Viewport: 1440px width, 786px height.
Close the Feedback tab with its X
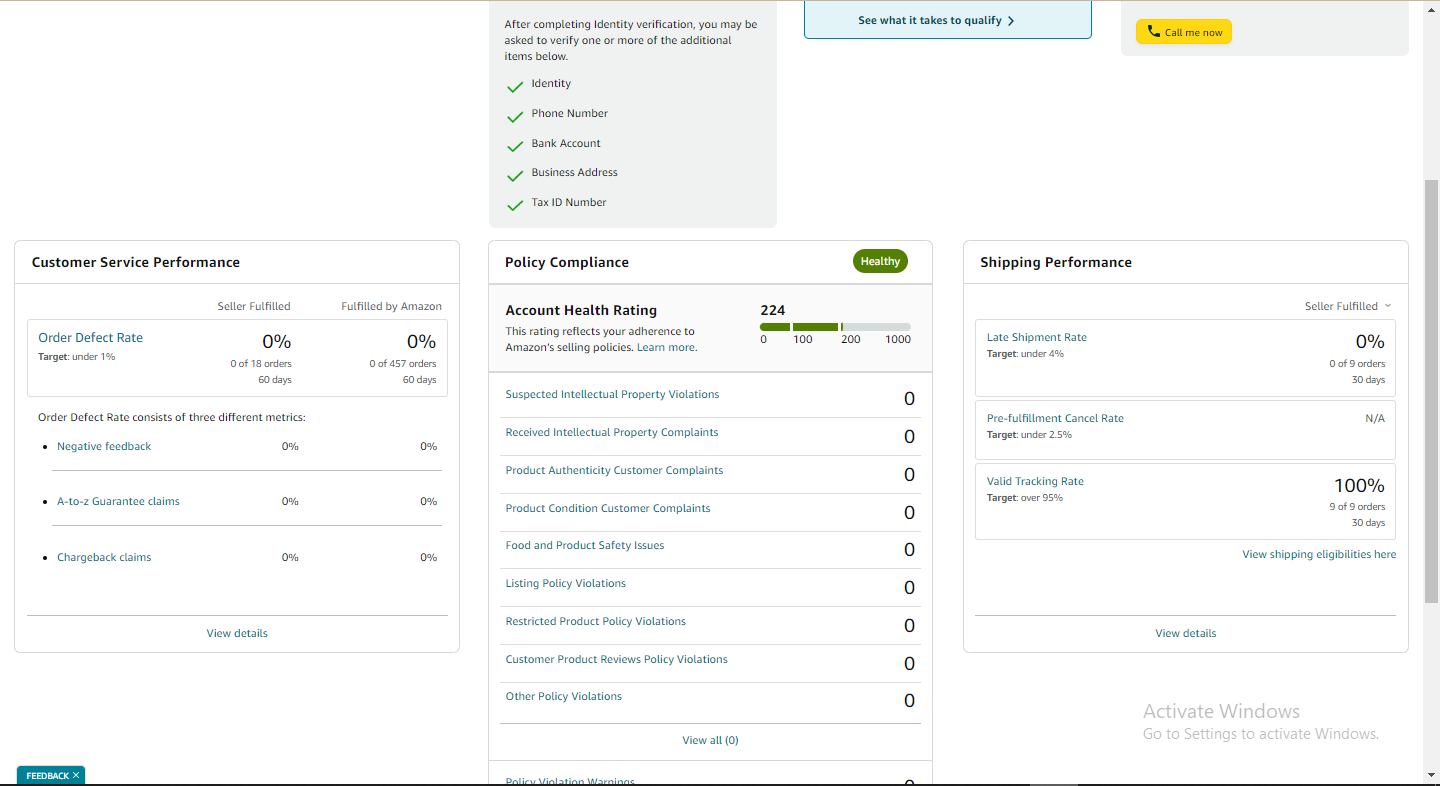point(76,775)
